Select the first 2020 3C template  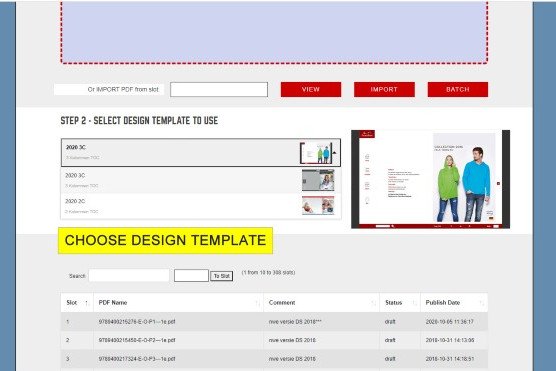pos(201,153)
